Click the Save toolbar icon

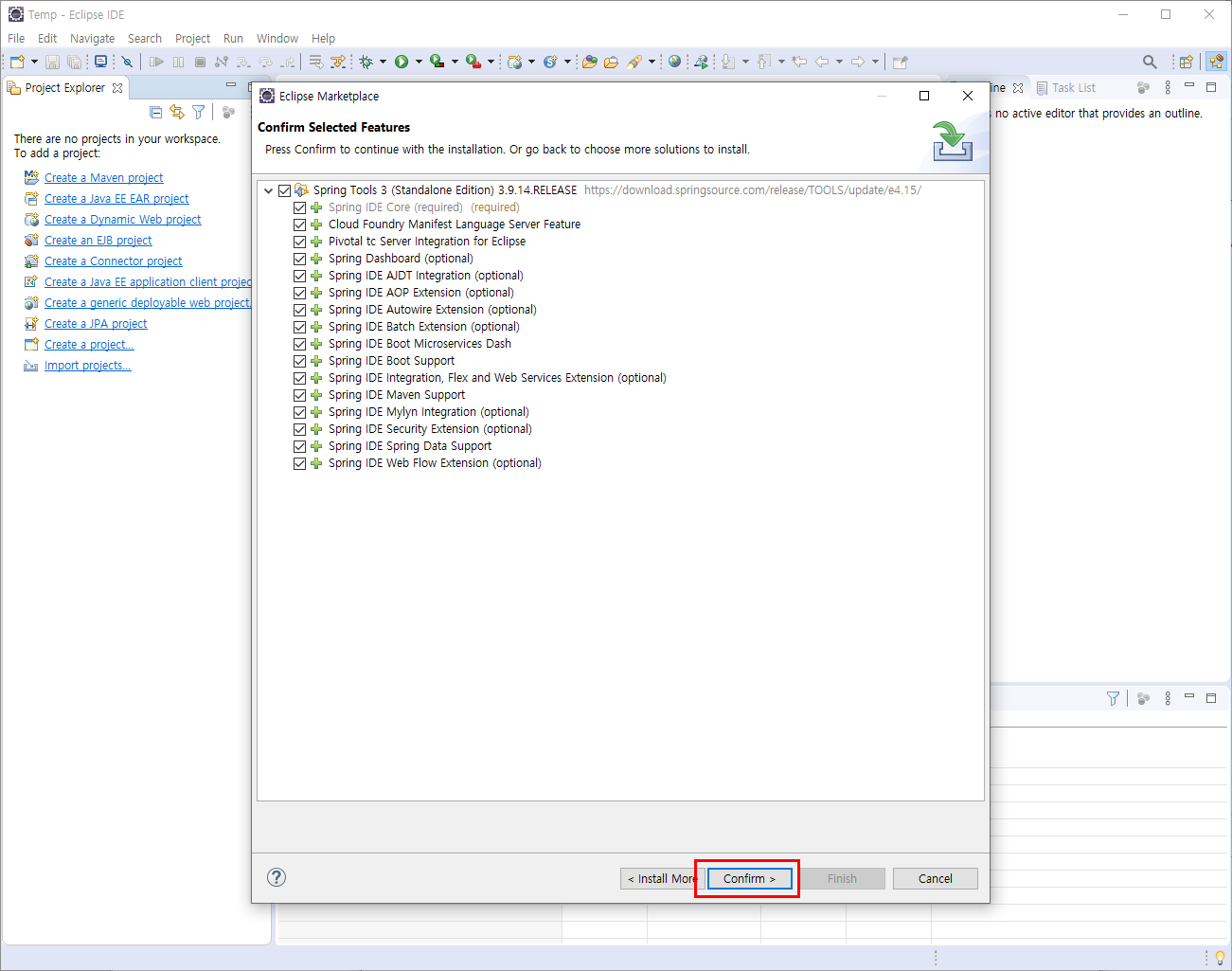(52, 62)
